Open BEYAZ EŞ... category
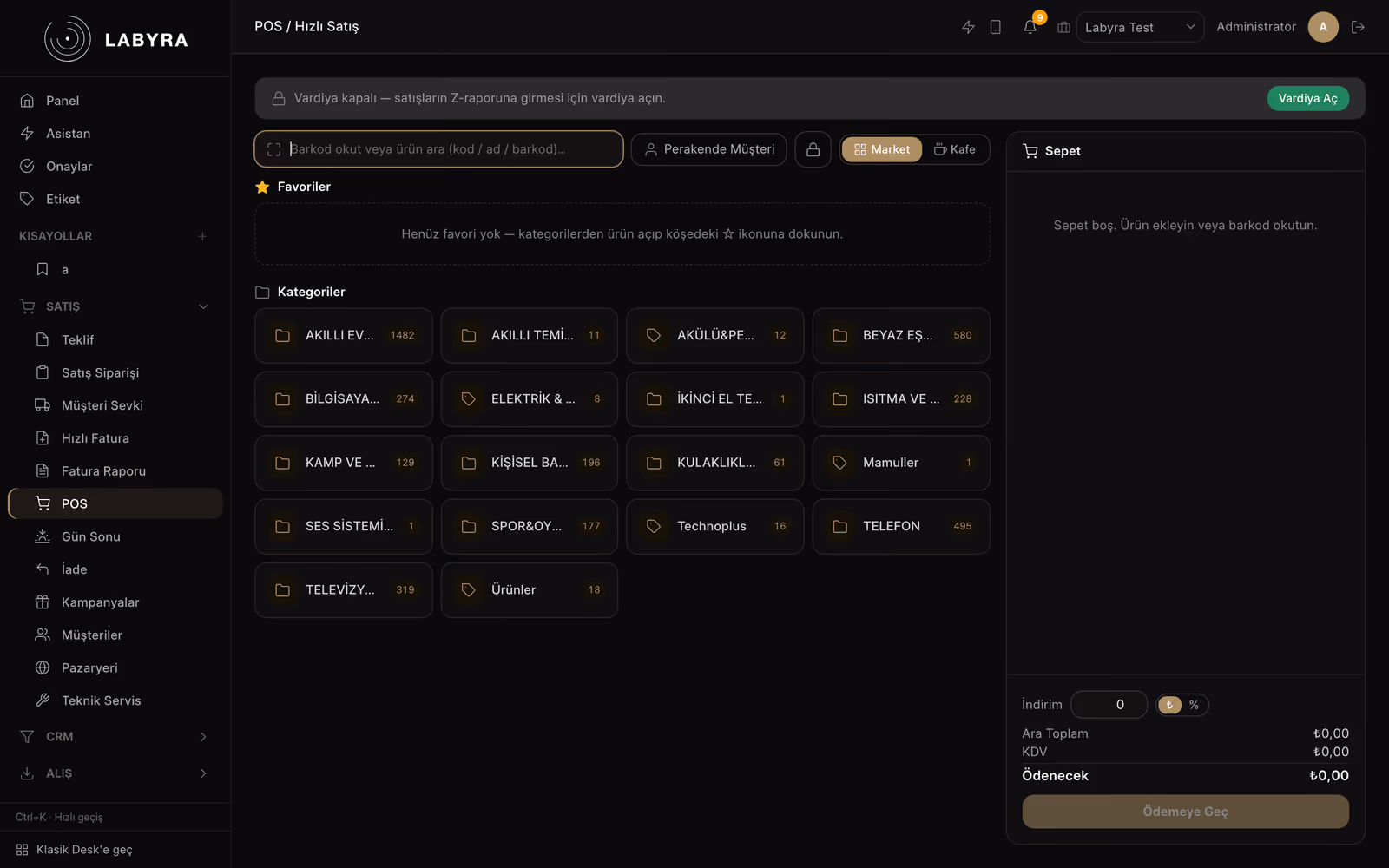 click(x=901, y=335)
